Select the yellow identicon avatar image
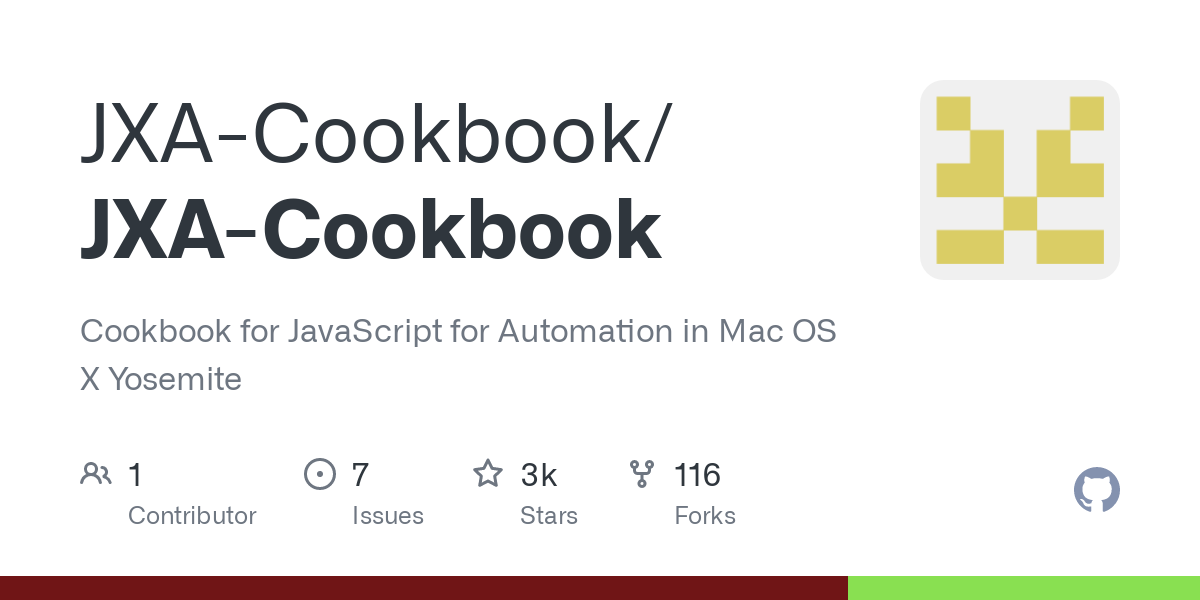 click(1020, 180)
